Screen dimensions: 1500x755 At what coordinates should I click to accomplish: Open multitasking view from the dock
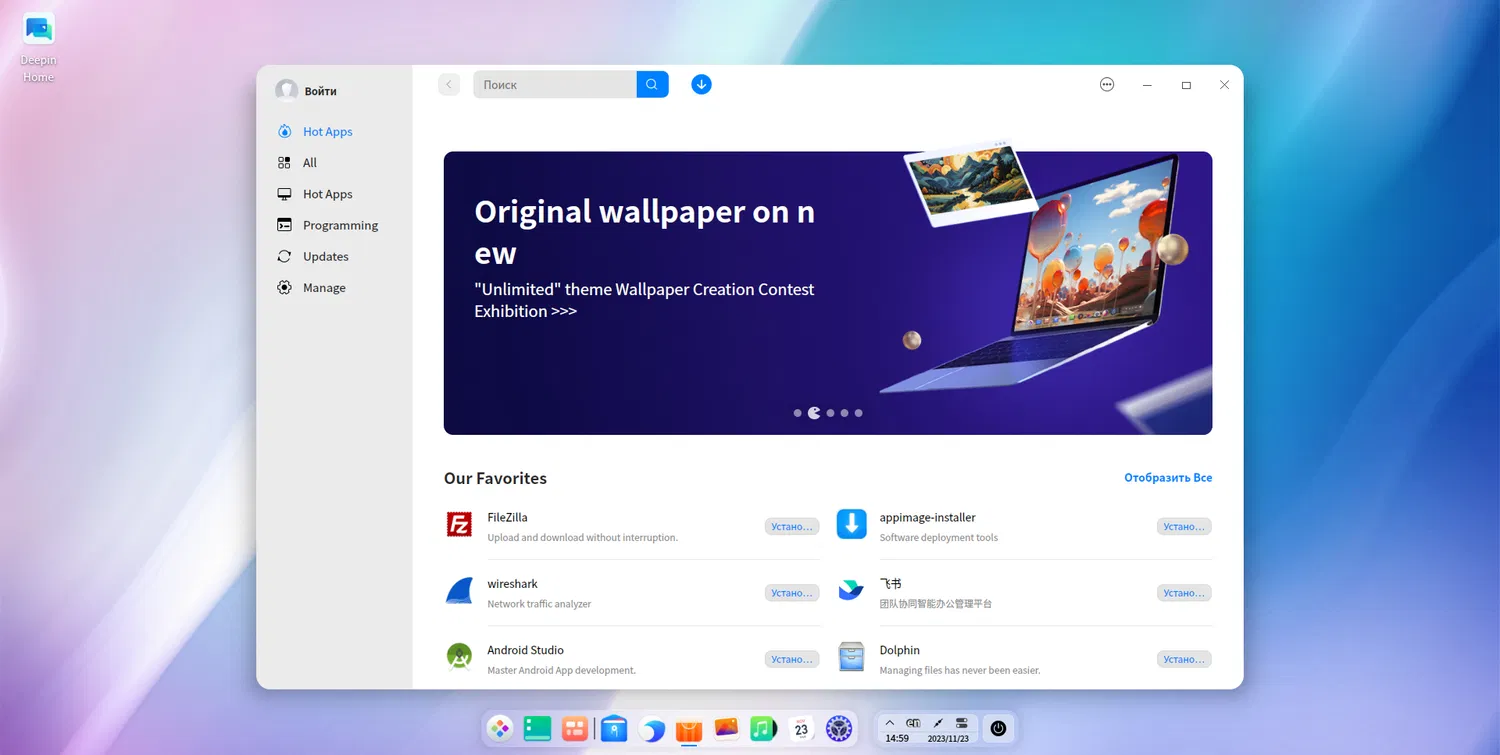pos(575,729)
